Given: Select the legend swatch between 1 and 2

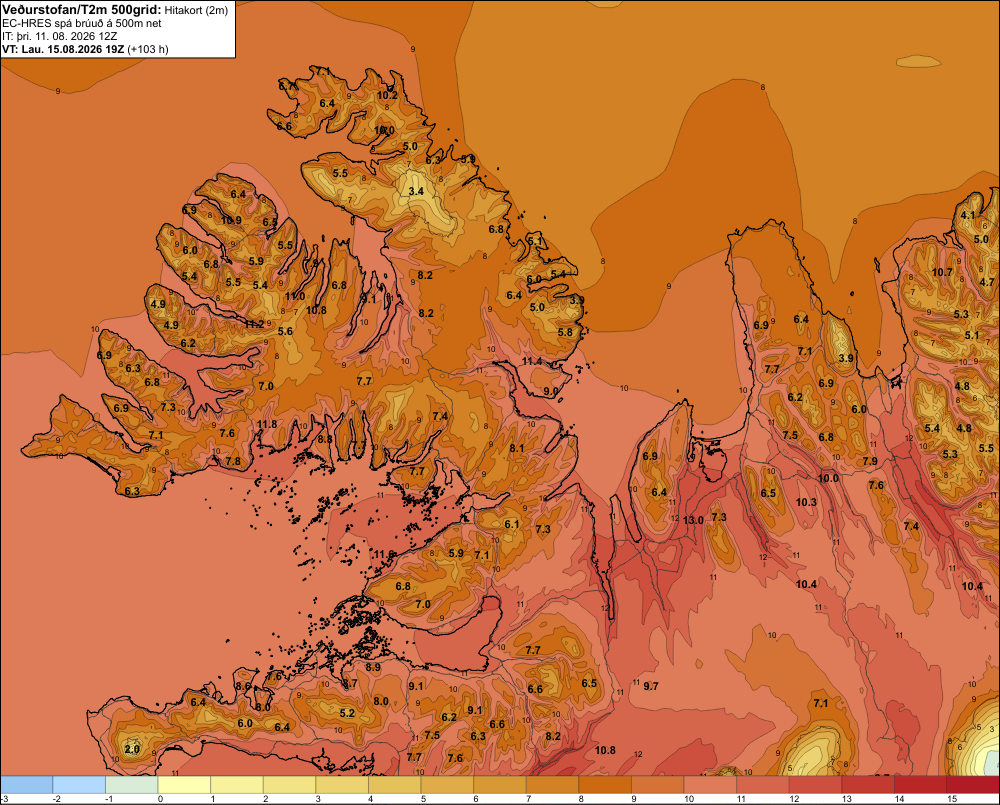Looking at the screenshot, I should click(x=237, y=785).
